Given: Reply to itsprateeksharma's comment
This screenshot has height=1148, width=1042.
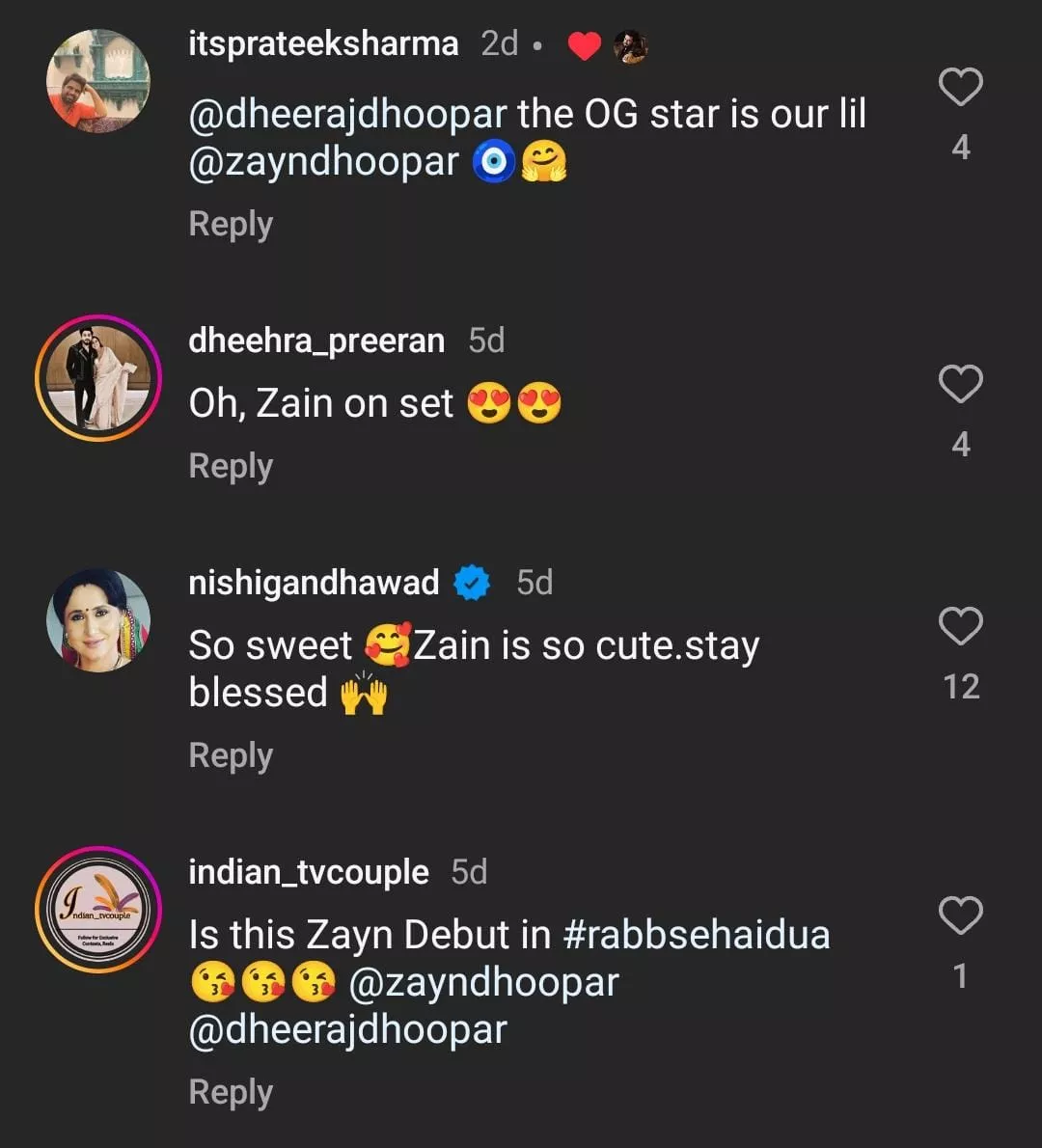Looking at the screenshot, I should (231, 224).
